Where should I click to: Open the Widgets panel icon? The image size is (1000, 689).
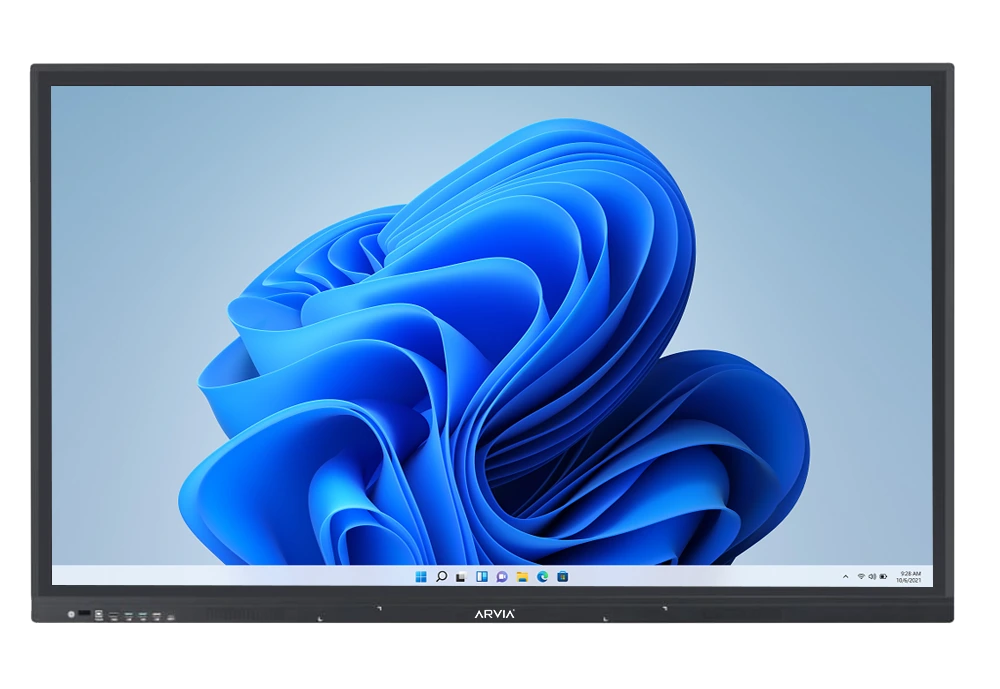[482, 577]
